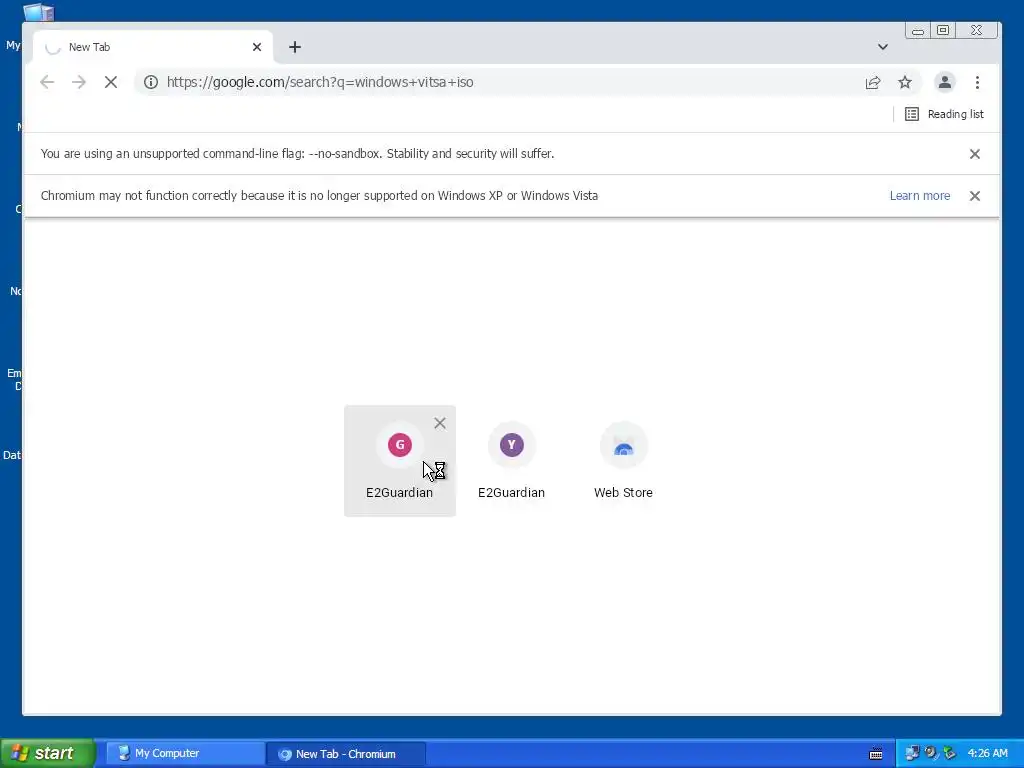This screenshot has width=1024, height=768.
Task: Share this page icon in address bar
Action: coord(873,82)
